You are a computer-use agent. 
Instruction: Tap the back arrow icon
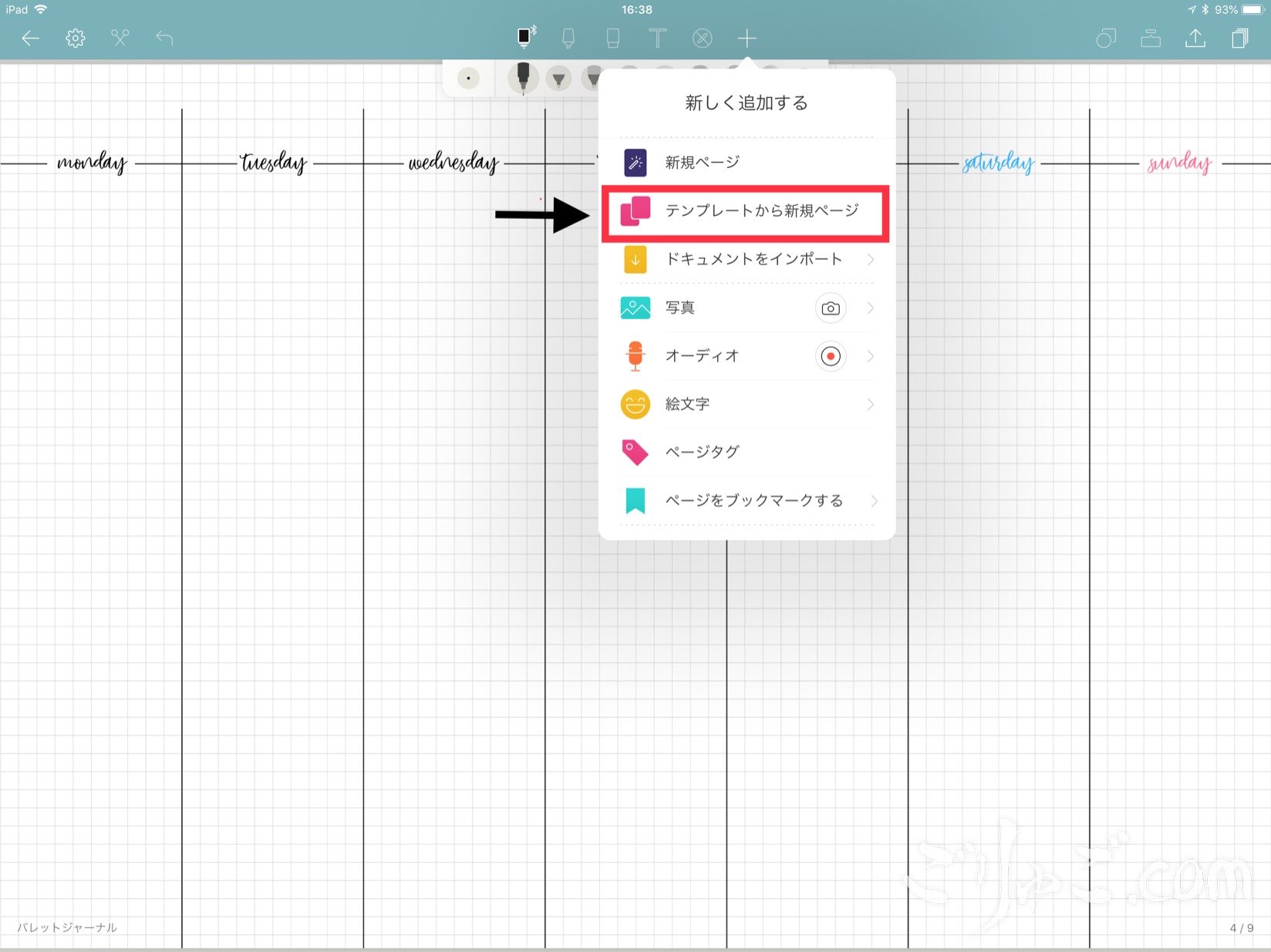tap(30, 38)
